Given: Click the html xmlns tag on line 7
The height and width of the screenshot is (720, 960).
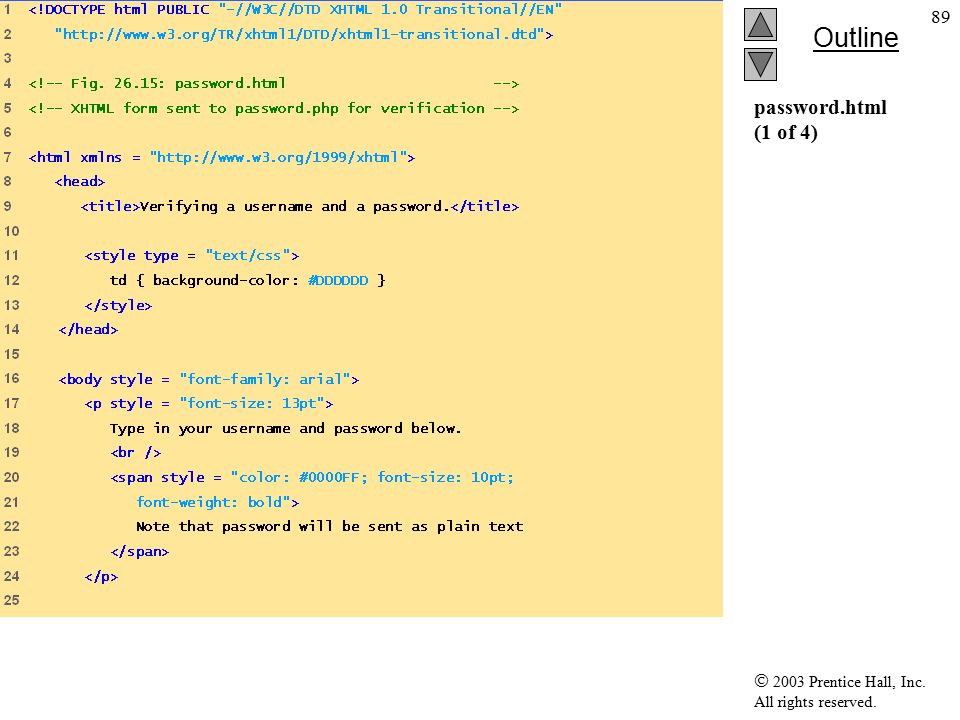Looking at the screenshot, I should tap(222, 157).
